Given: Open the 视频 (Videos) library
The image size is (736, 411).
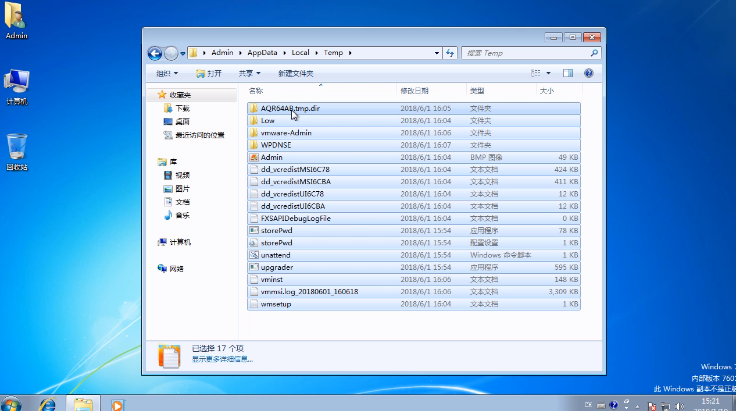Looking at the screenshot, I should click(x=176, y=175).
